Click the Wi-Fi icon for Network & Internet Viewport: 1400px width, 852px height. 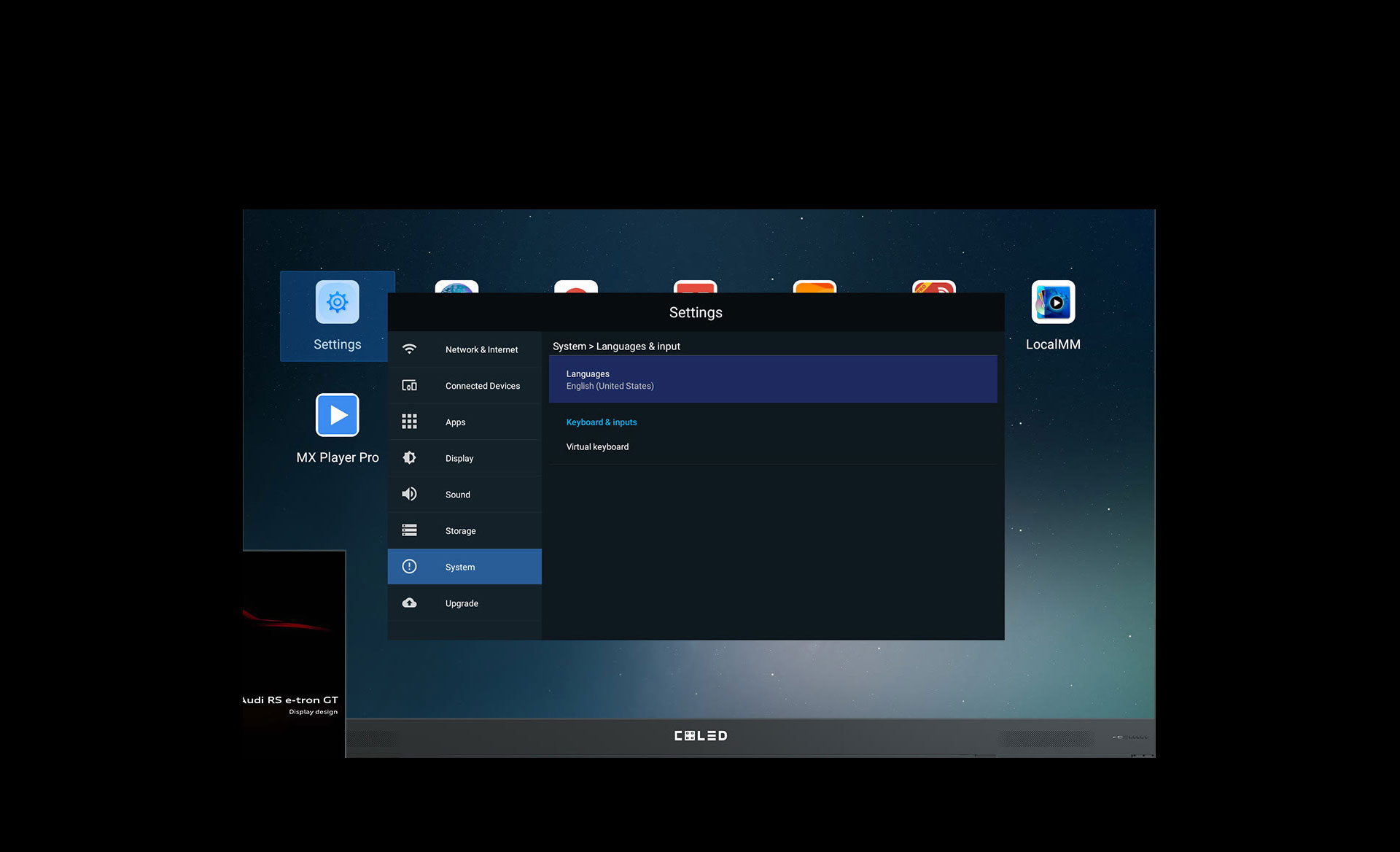click(409, 349)
